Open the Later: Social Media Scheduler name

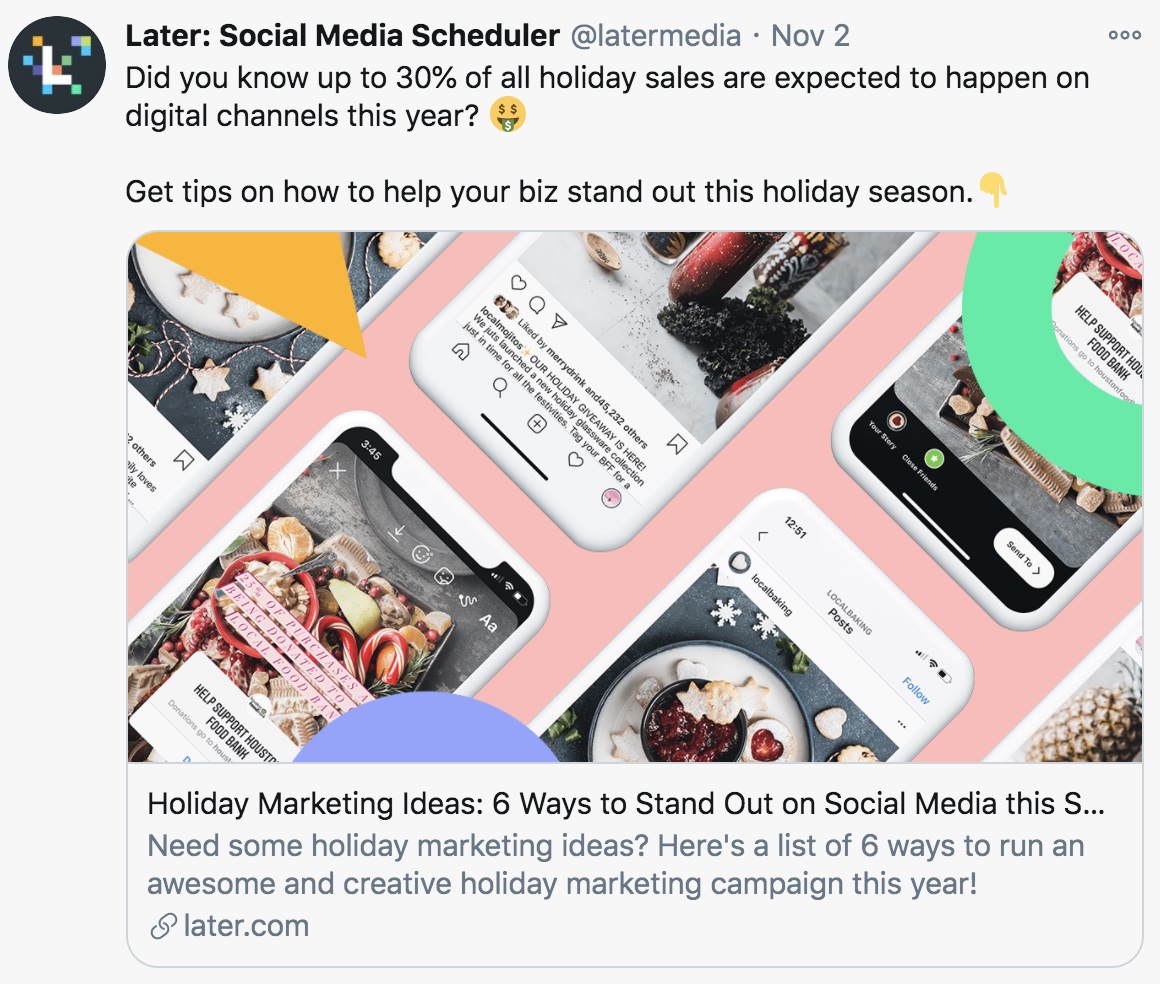342,36
